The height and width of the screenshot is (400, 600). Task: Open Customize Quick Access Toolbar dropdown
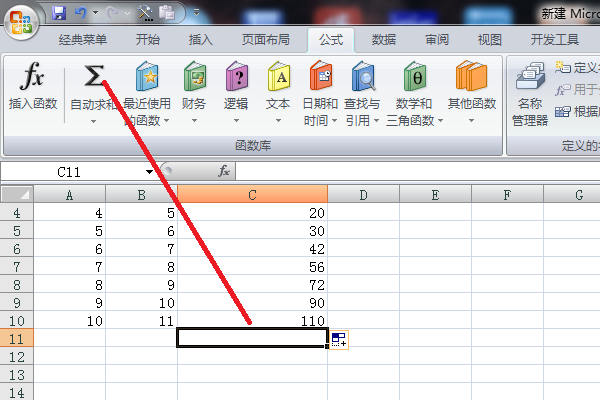tap(197, 13)
